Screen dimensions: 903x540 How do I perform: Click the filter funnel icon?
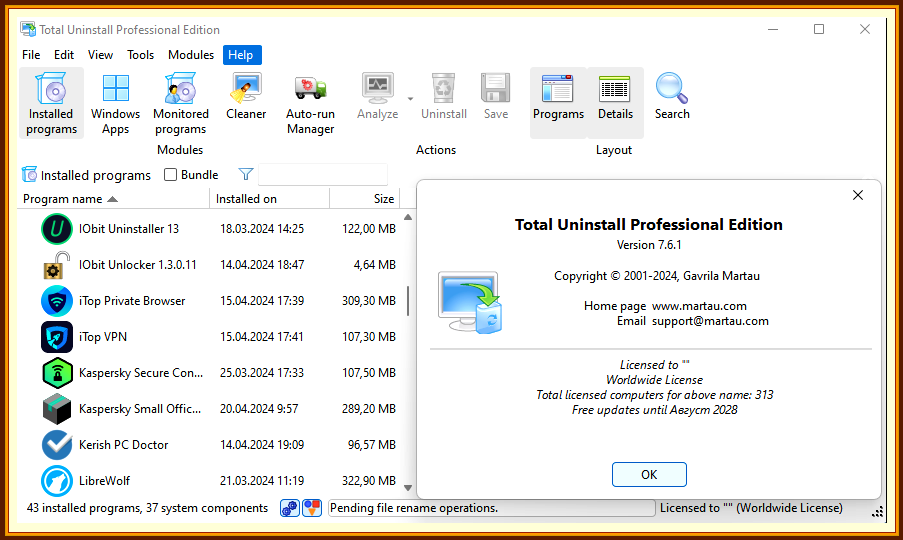click(x=246, y=174)
